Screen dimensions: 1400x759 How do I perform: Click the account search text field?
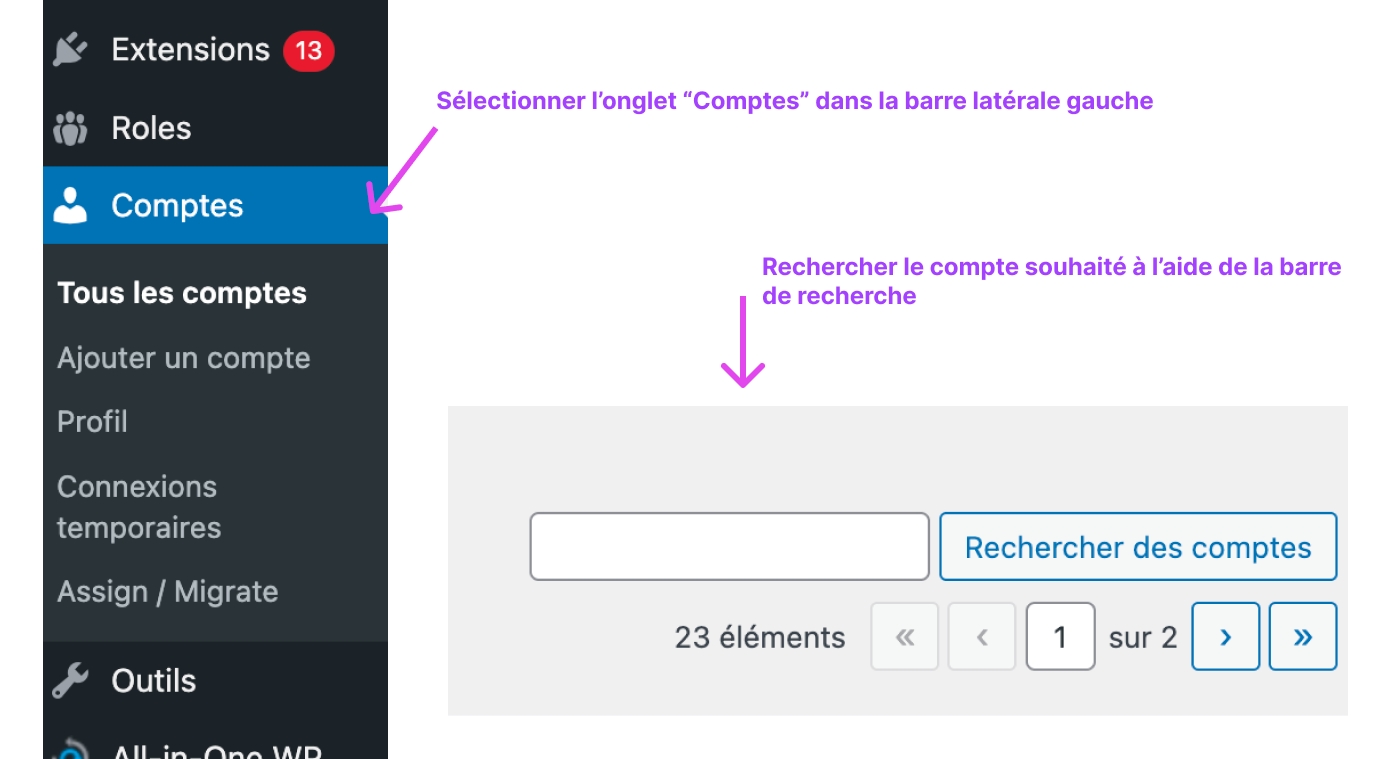pyautogui.click(x=730, y=547)
